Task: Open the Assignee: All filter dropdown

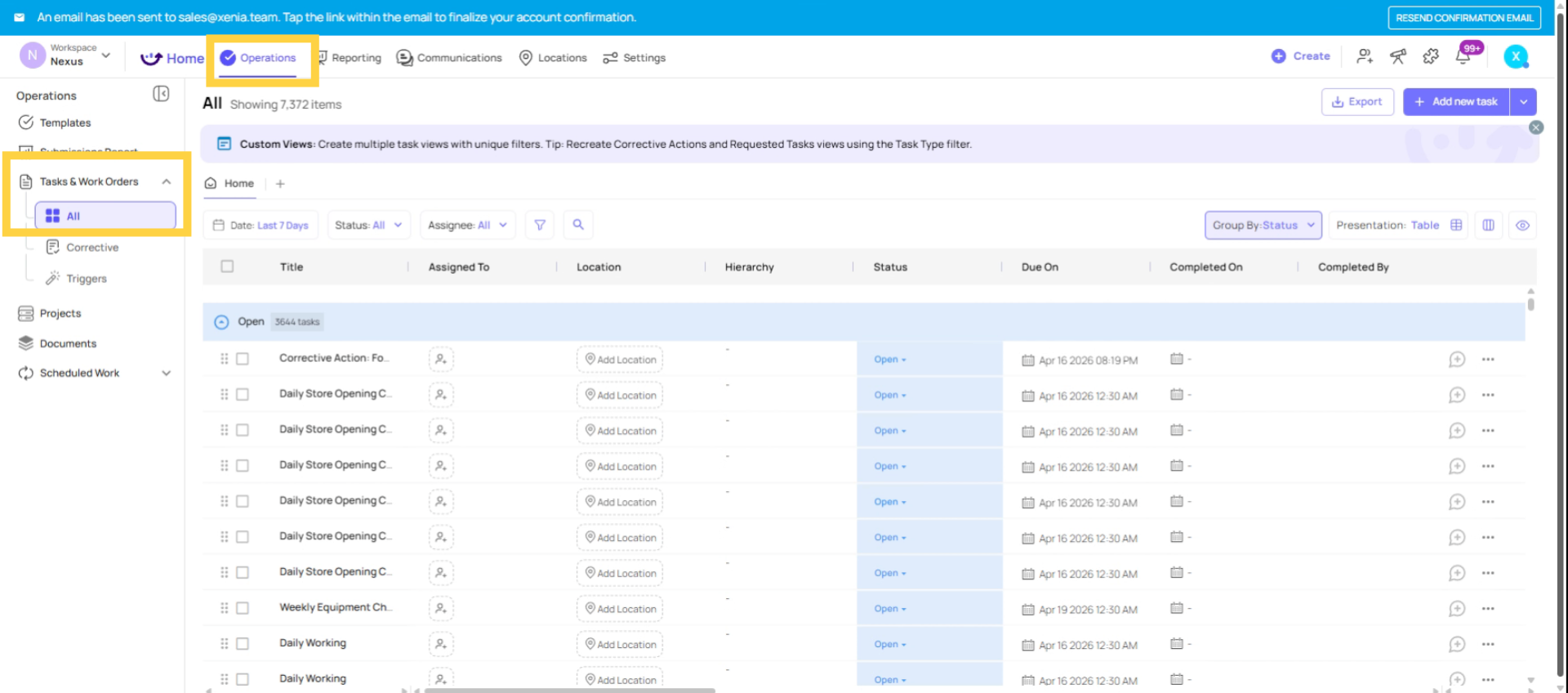Action: click(468, 225)
